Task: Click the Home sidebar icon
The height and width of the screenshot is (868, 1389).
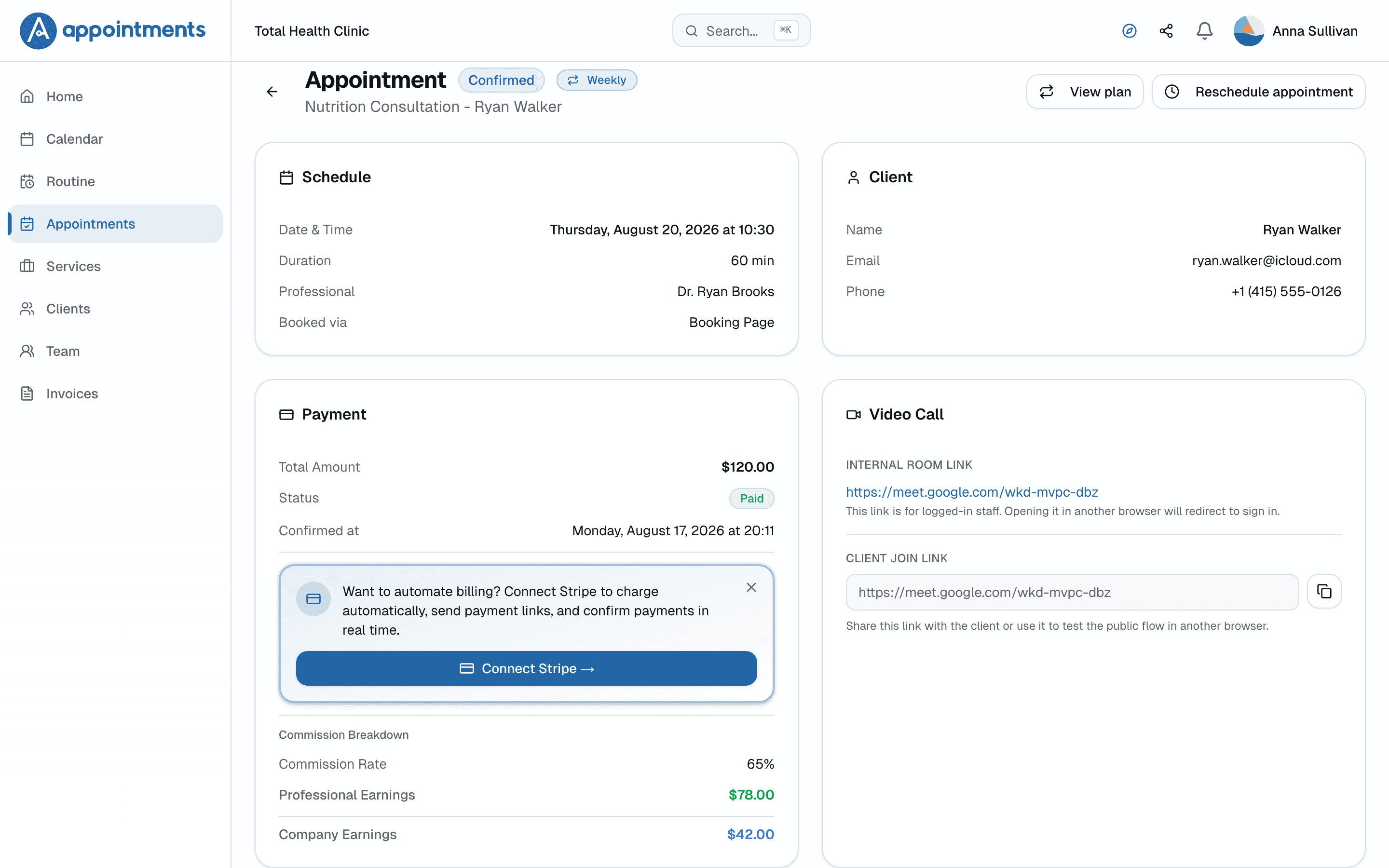Action: pos(27,96)
